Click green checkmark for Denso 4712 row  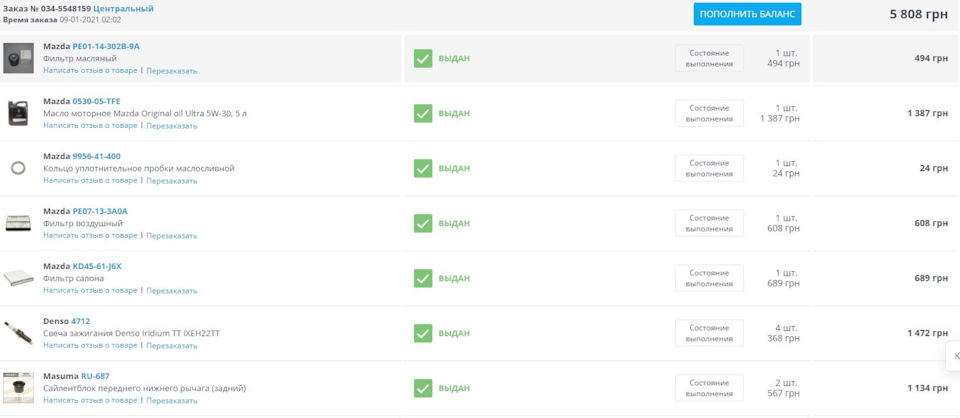tap(423, 334)
